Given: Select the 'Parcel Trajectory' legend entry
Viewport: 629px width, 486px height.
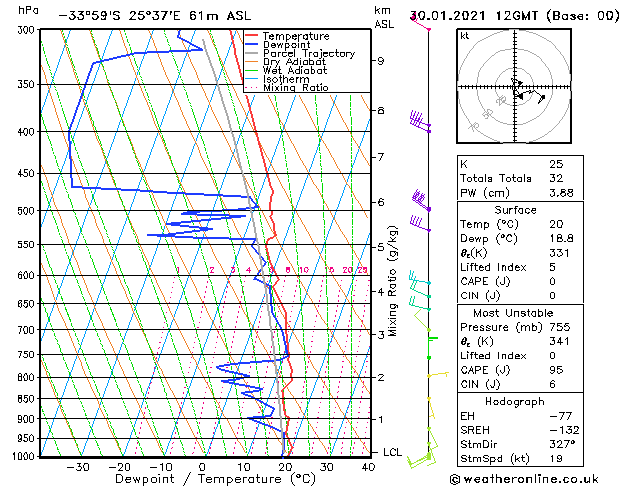Looking at the screenshot, I should (309, 53).
